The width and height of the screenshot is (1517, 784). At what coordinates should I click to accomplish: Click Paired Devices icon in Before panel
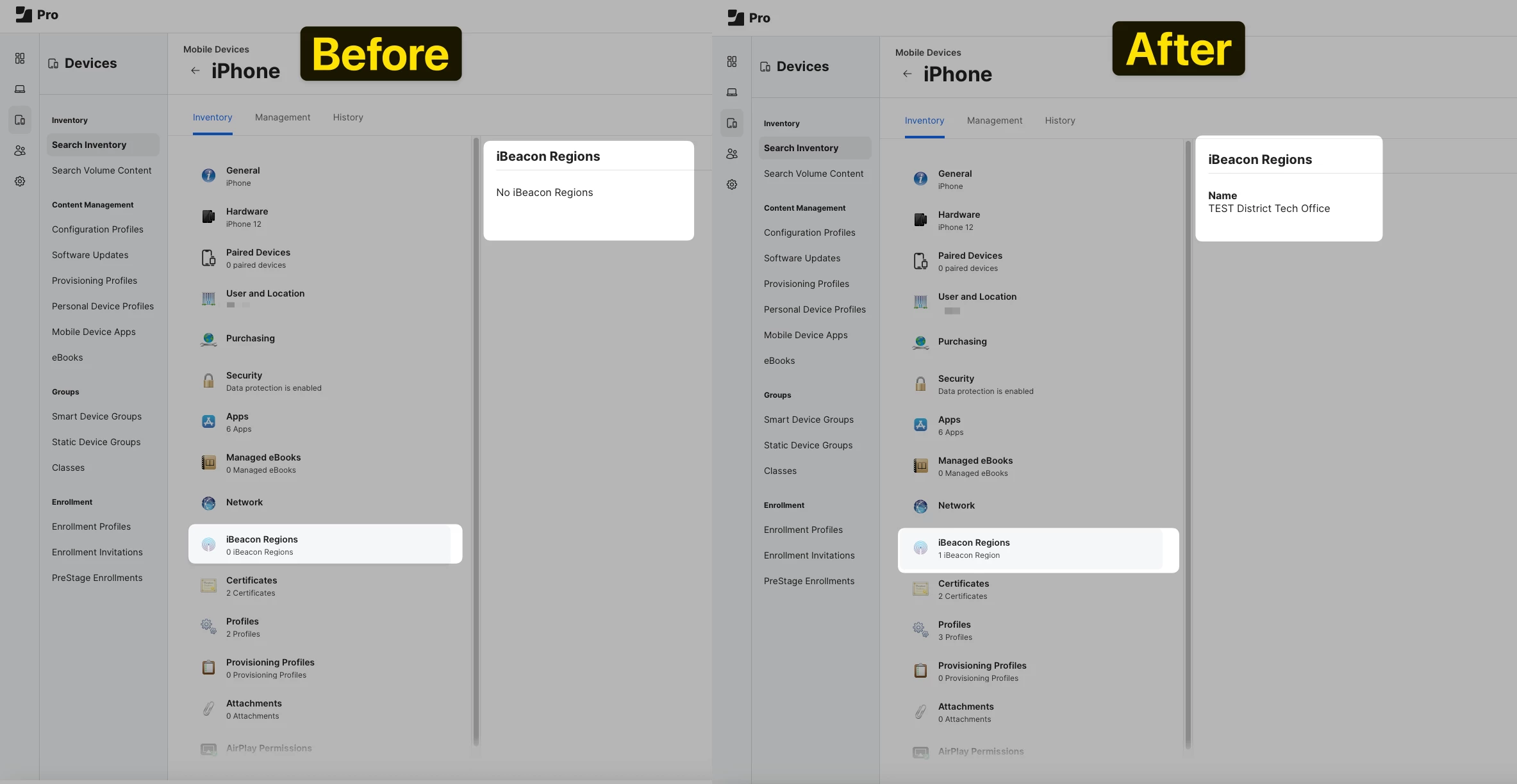(x=208, y=257)
